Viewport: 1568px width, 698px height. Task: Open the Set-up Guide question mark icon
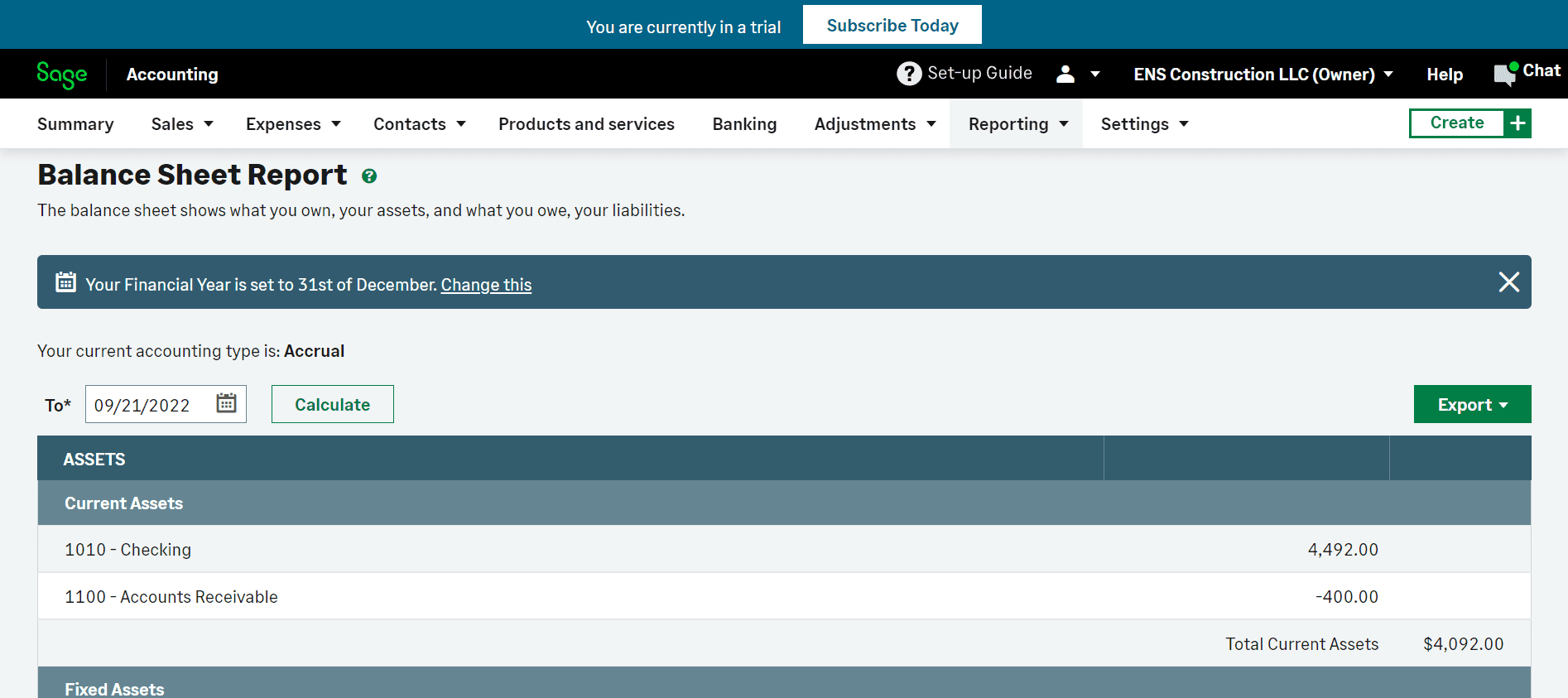[909, 74]
